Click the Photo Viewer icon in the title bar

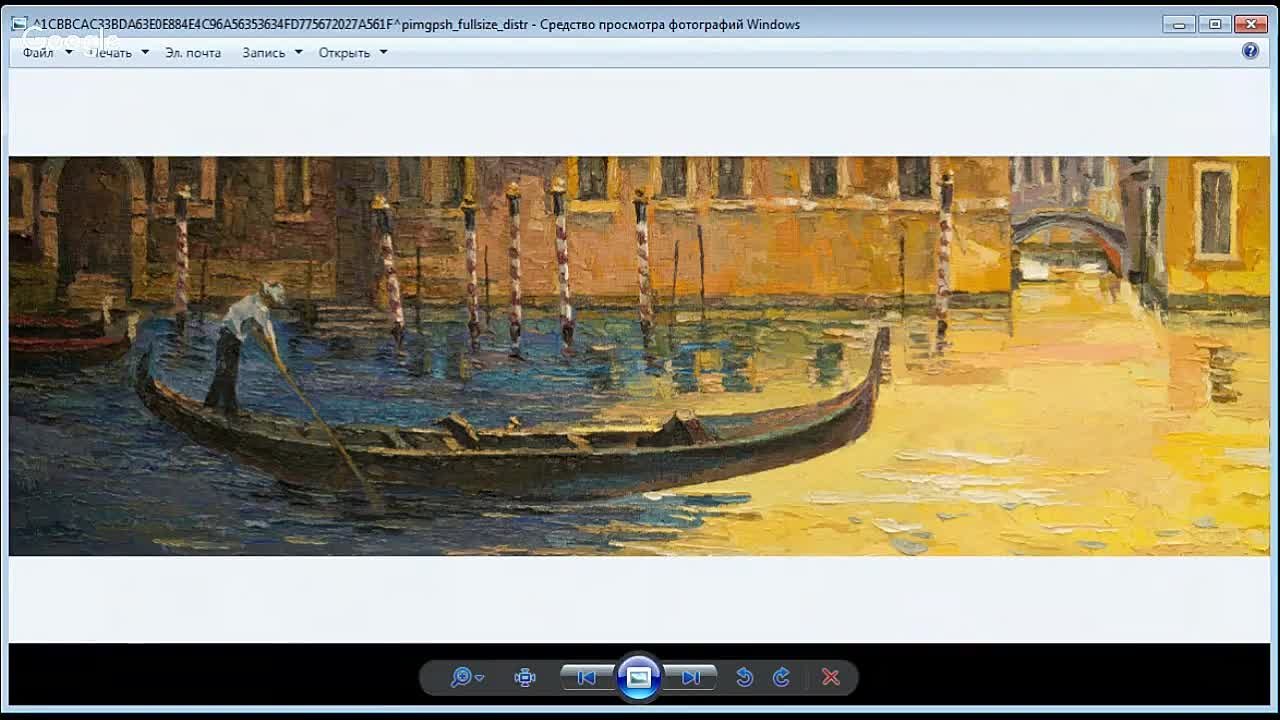[x=19, y=24]
